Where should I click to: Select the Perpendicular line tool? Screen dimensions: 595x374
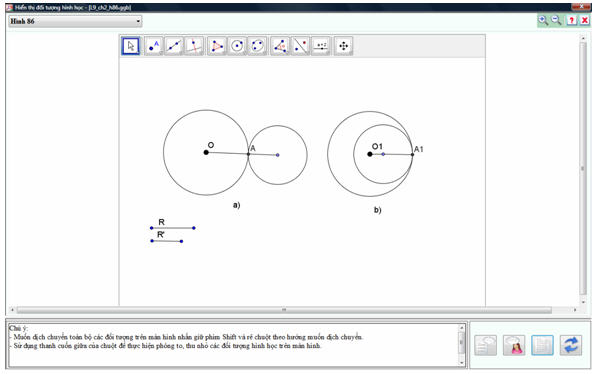[194, 46]
